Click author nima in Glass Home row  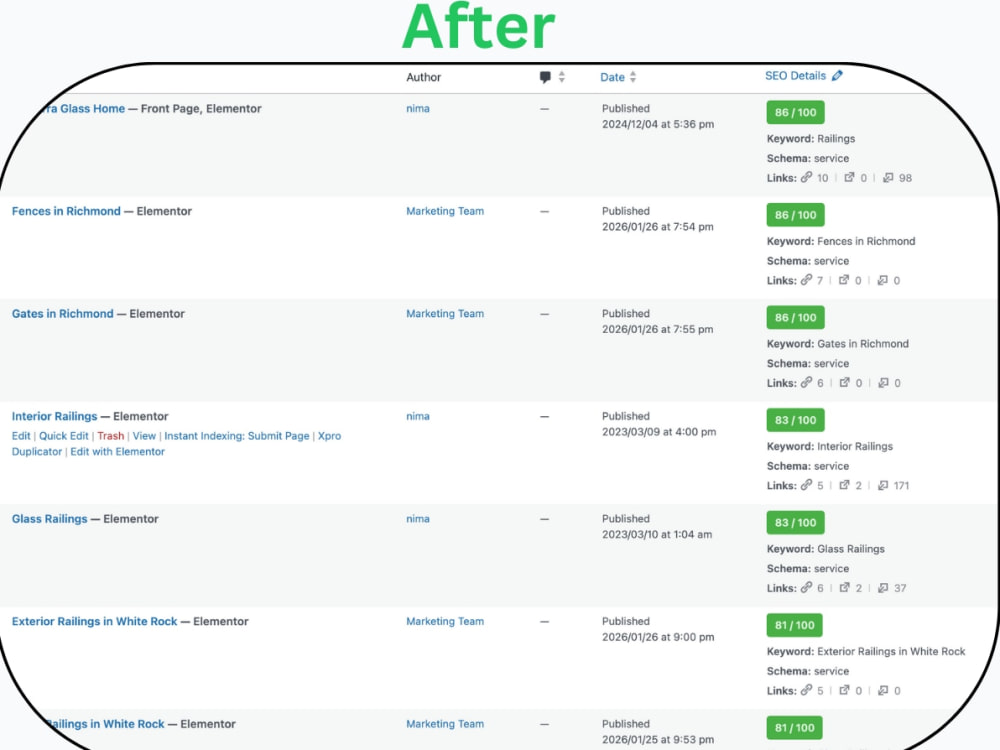coord(418,108)
